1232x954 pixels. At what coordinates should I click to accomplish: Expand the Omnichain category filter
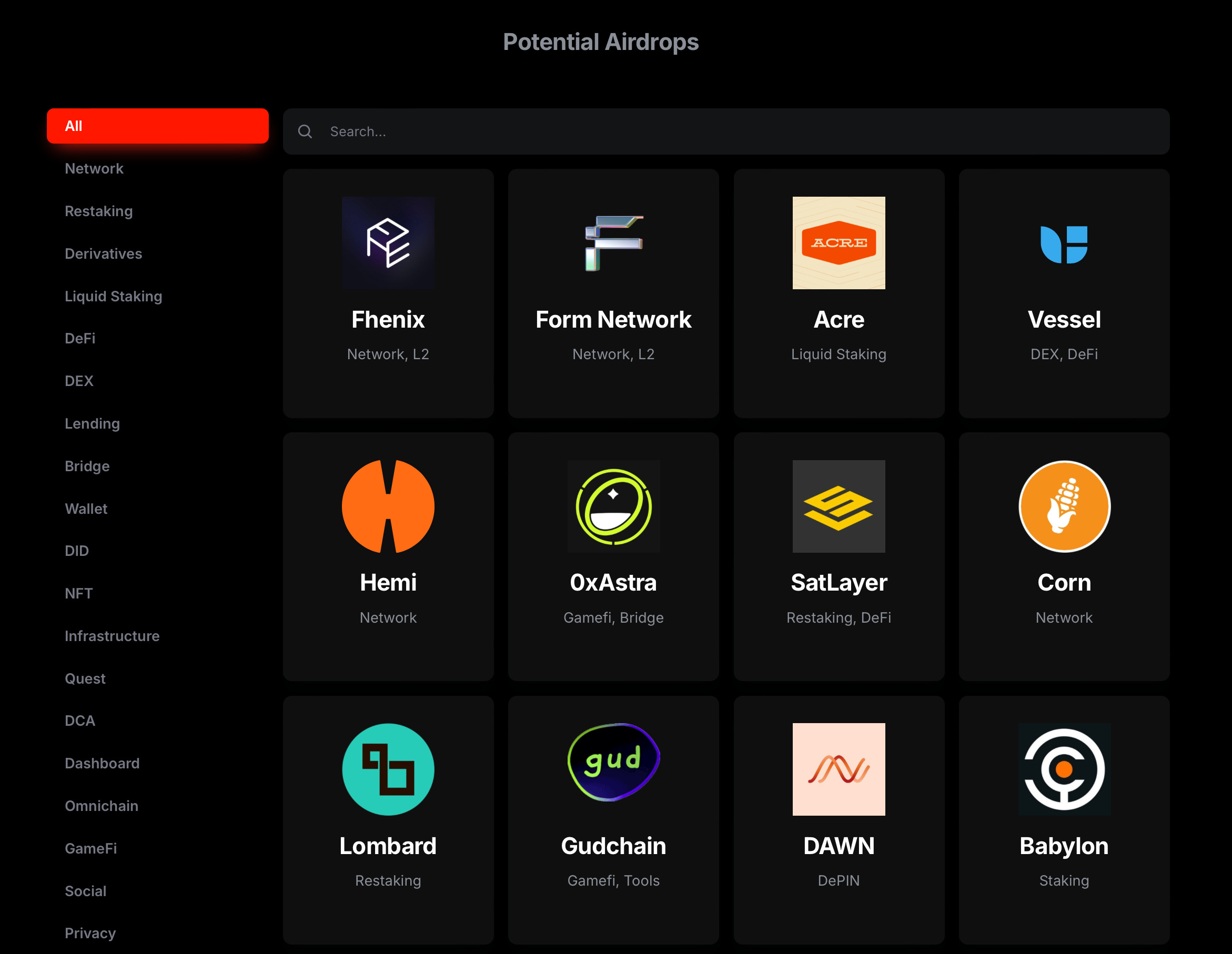pos(100,805)
